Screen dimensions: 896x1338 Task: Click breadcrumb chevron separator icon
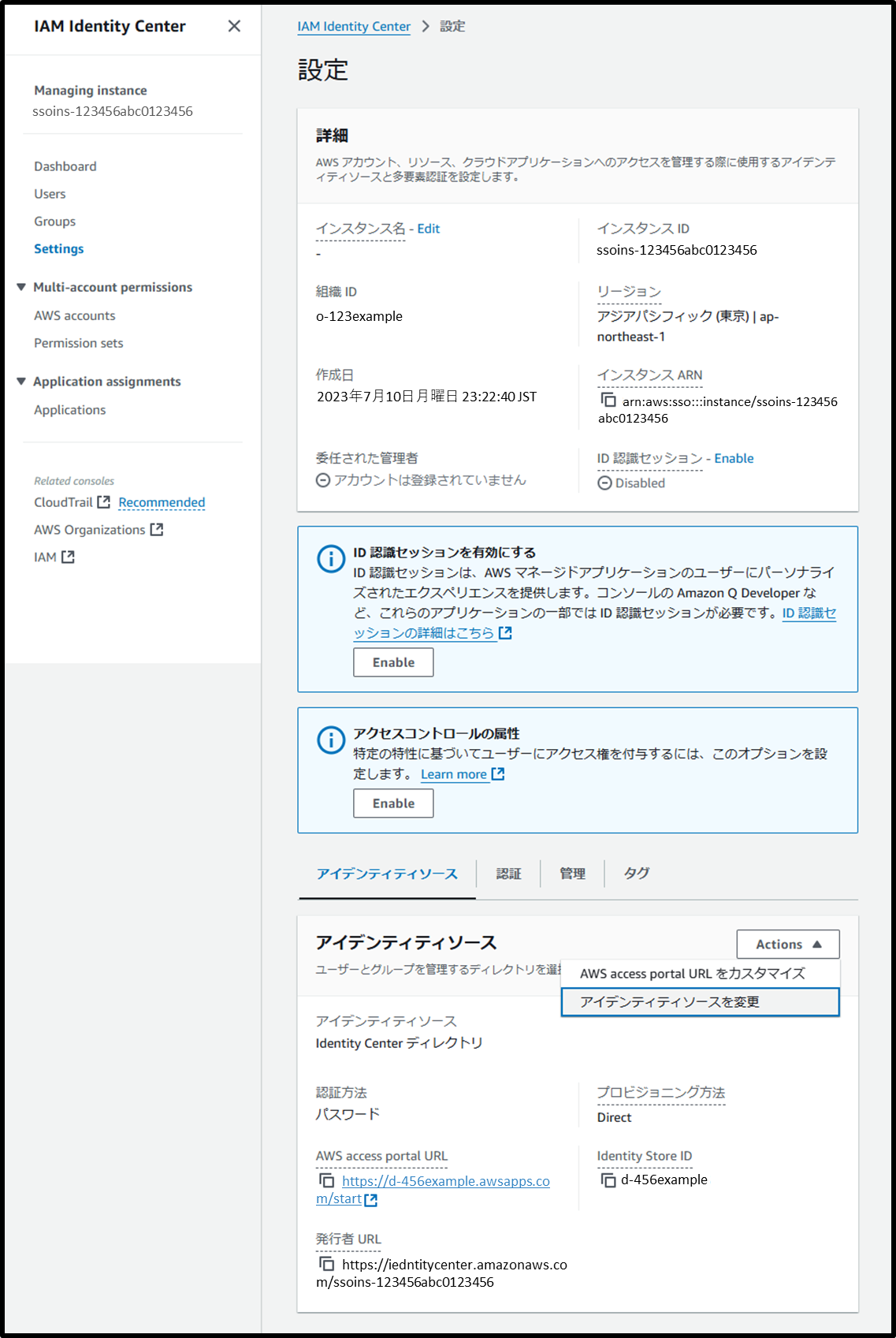[x=426, y=27]
